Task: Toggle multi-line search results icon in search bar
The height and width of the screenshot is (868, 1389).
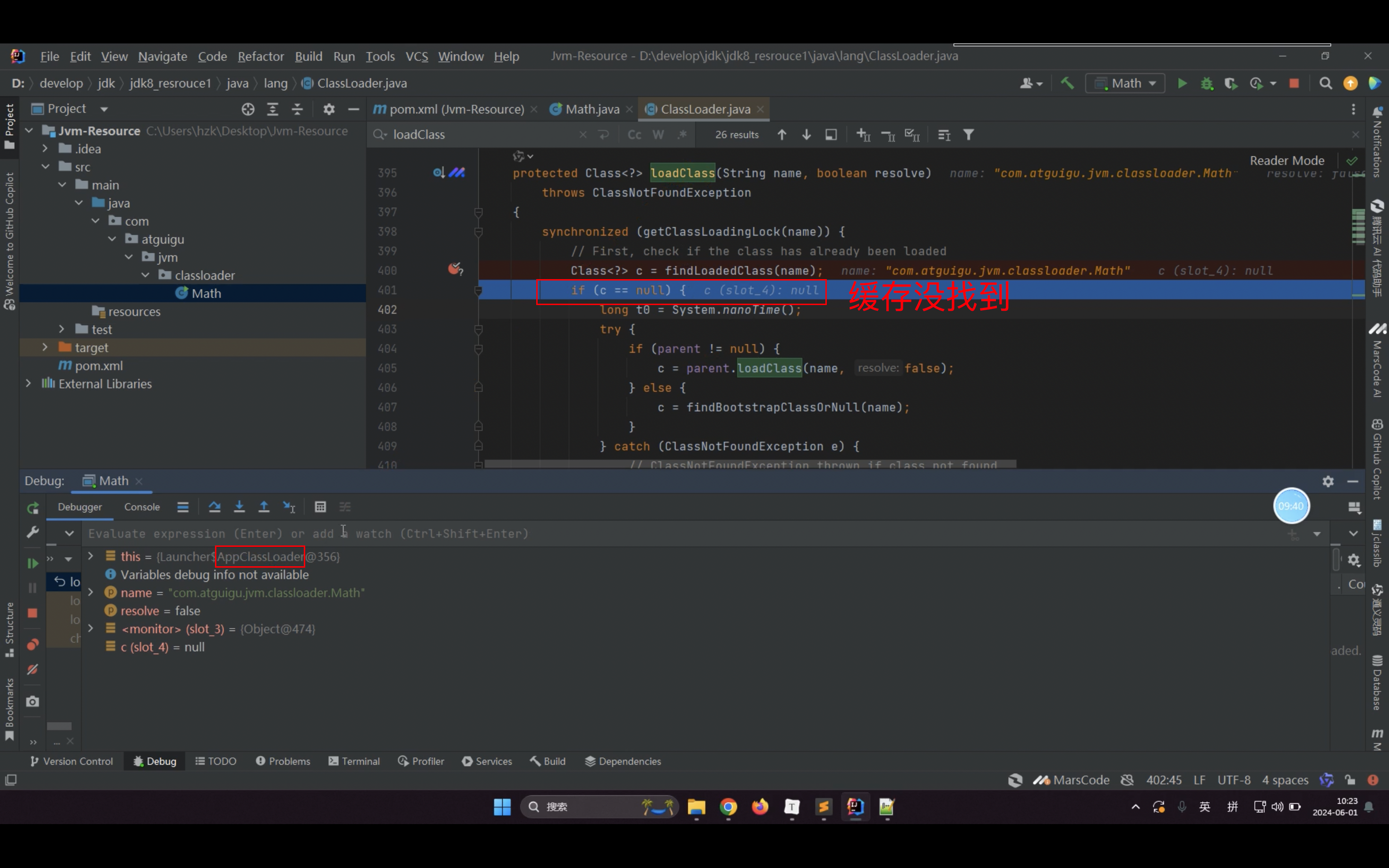Action: click(x=943, y=135)
